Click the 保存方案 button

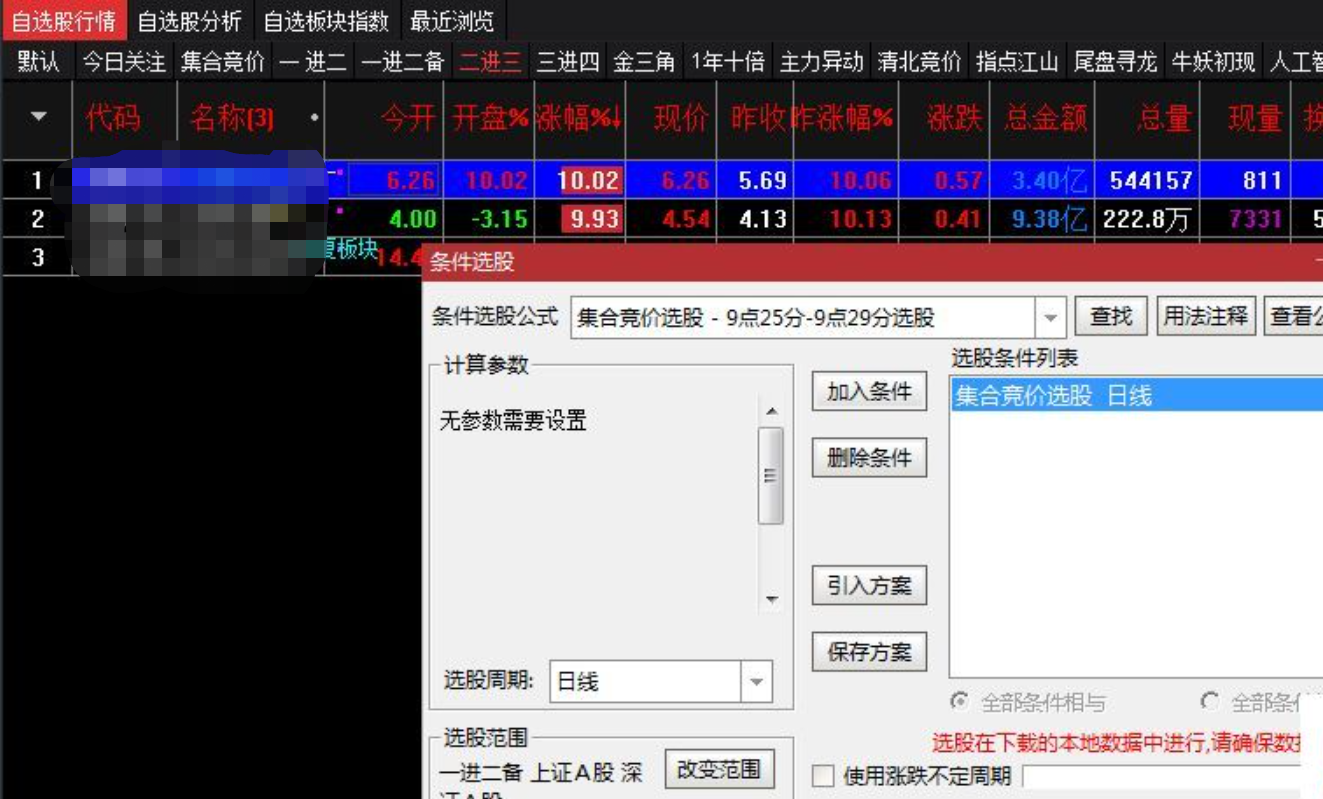[x=869, y=653]
